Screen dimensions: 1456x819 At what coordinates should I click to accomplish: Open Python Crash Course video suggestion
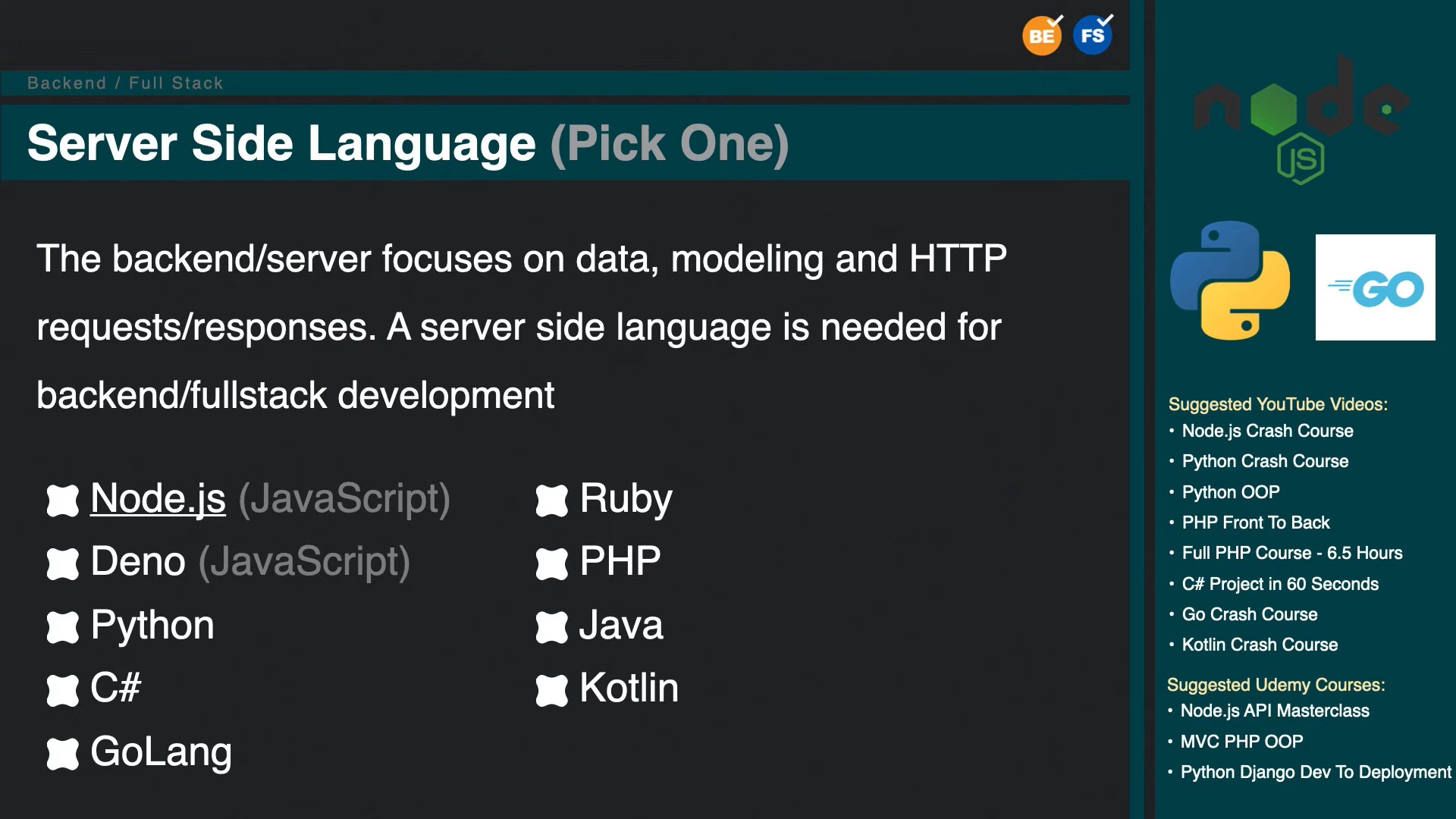pyautogui.click(x=1265, y=461)
